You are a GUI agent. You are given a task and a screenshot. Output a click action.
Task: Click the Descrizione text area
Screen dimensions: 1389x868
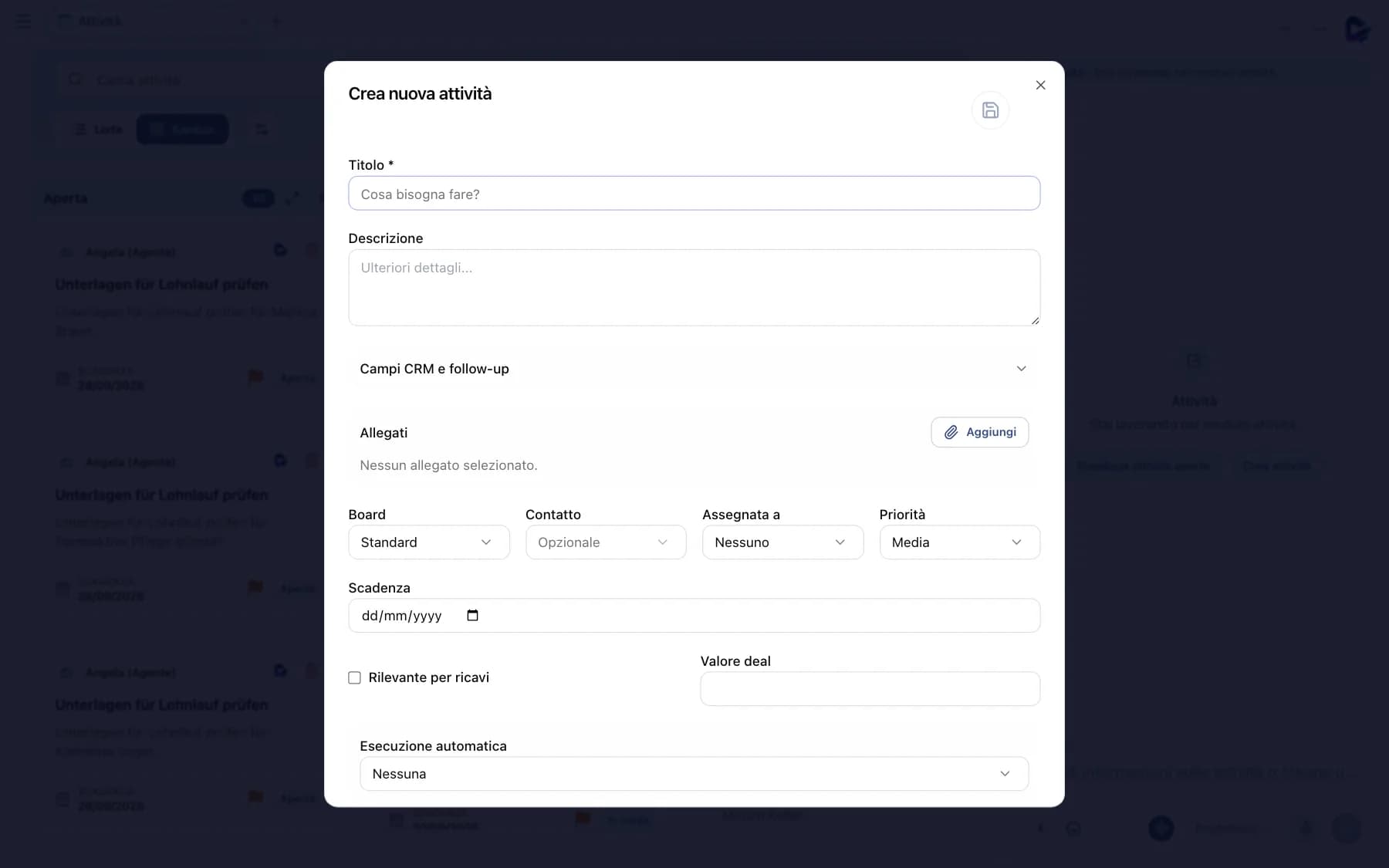(x=694, y=287)
